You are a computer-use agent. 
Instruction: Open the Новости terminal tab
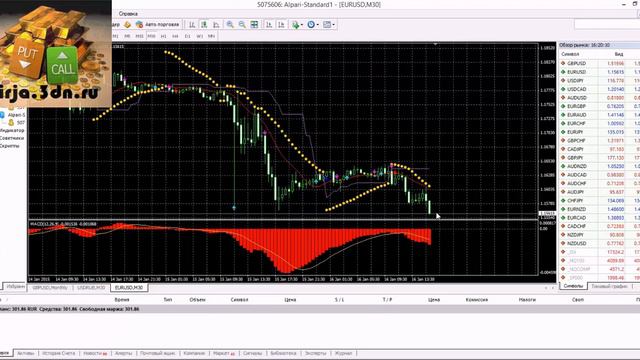[x=95, y=353]
